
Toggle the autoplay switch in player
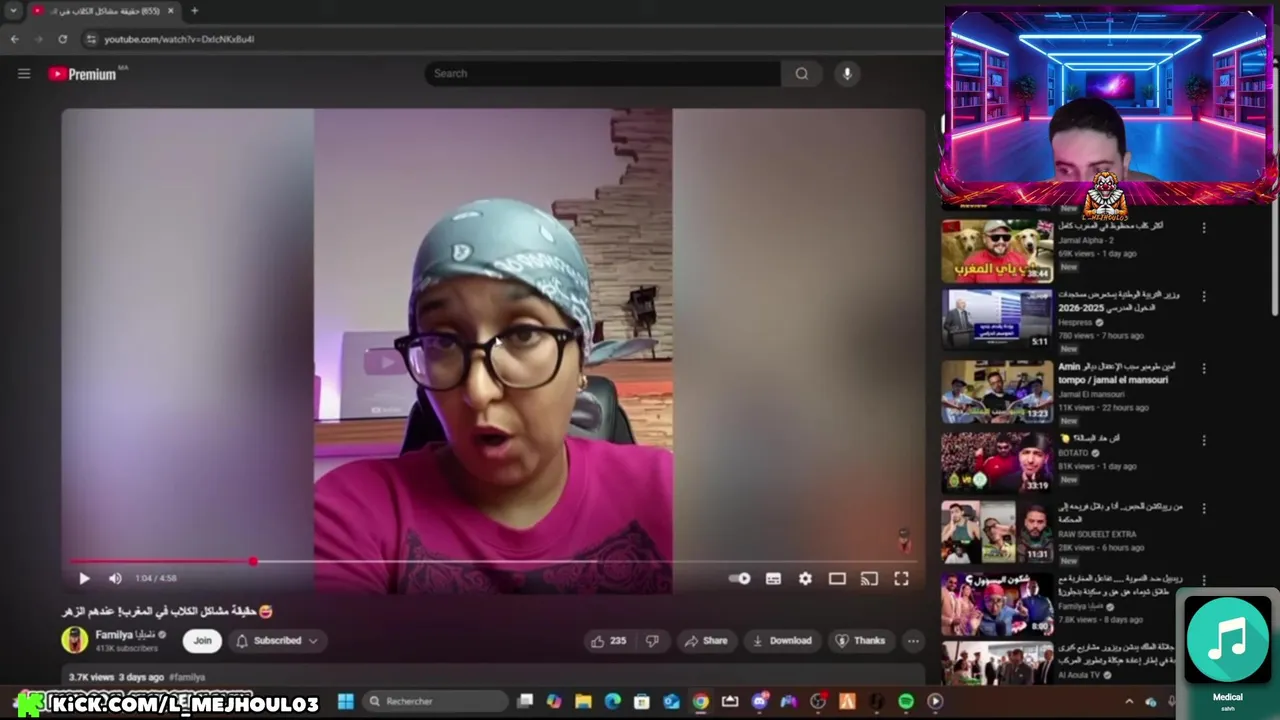[x=740, y=578]
